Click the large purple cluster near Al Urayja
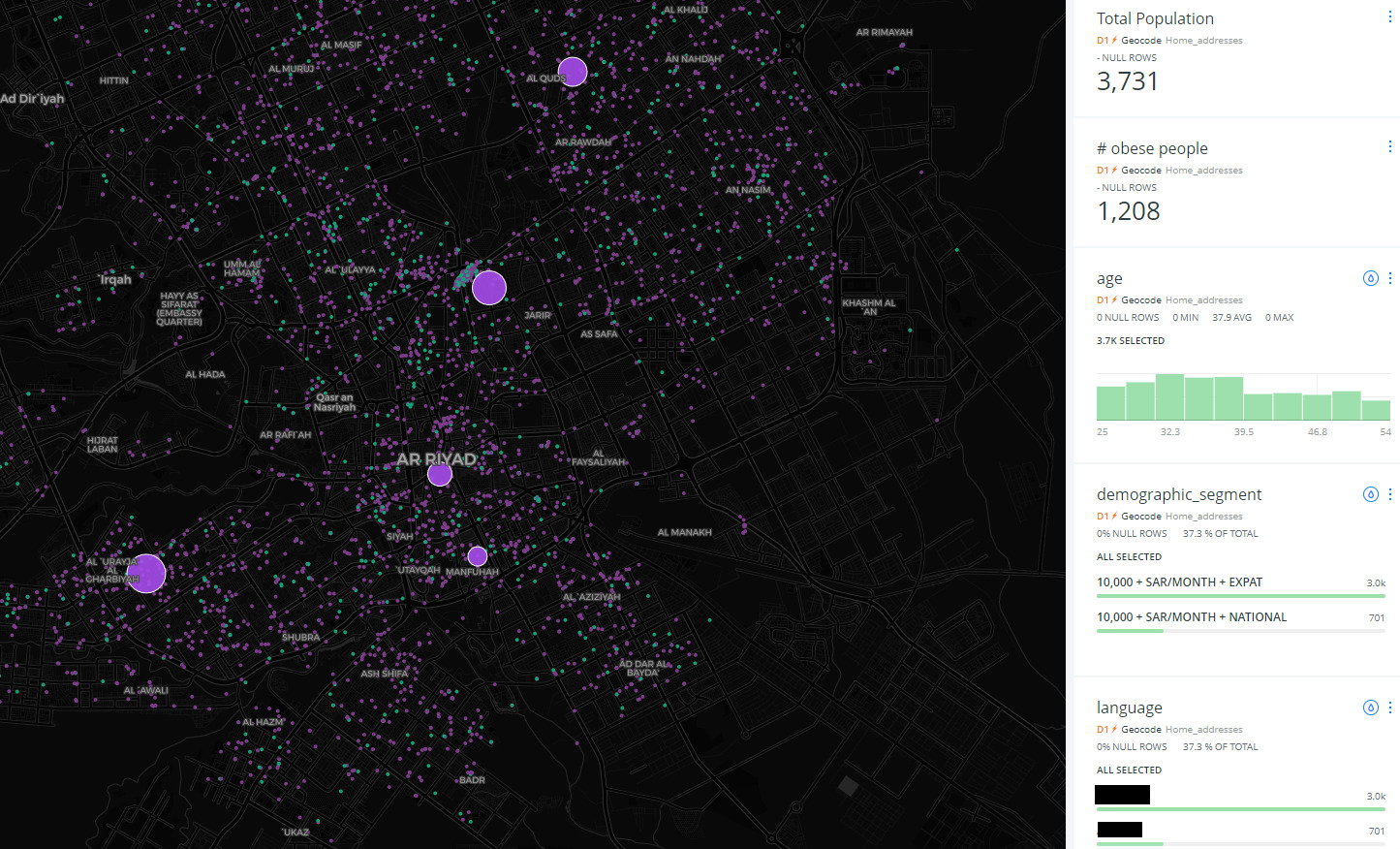The height and width of the screenshot is (849, 1400). 146,574
